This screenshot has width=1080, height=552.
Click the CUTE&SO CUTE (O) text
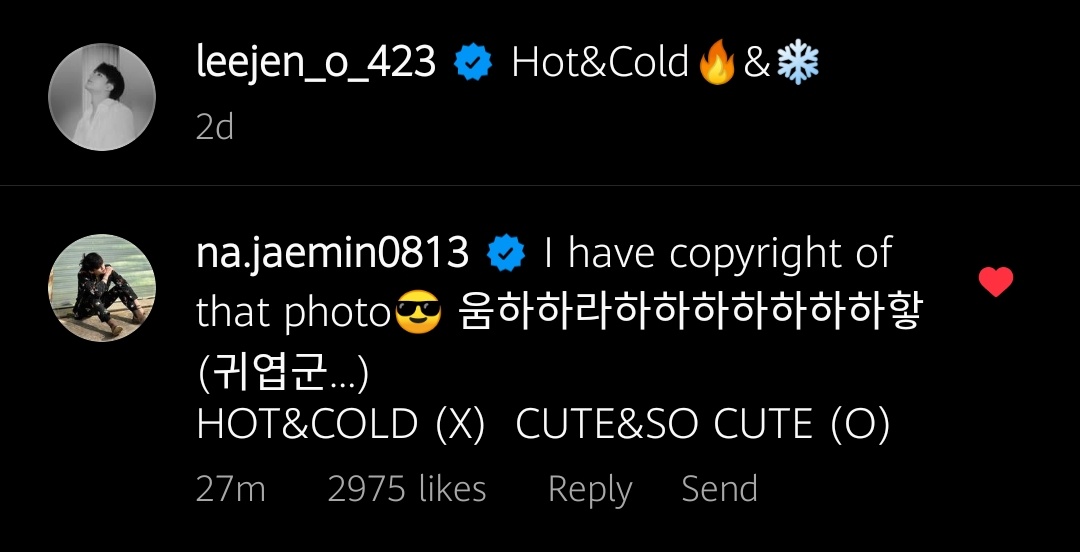(x=703, y=423)
